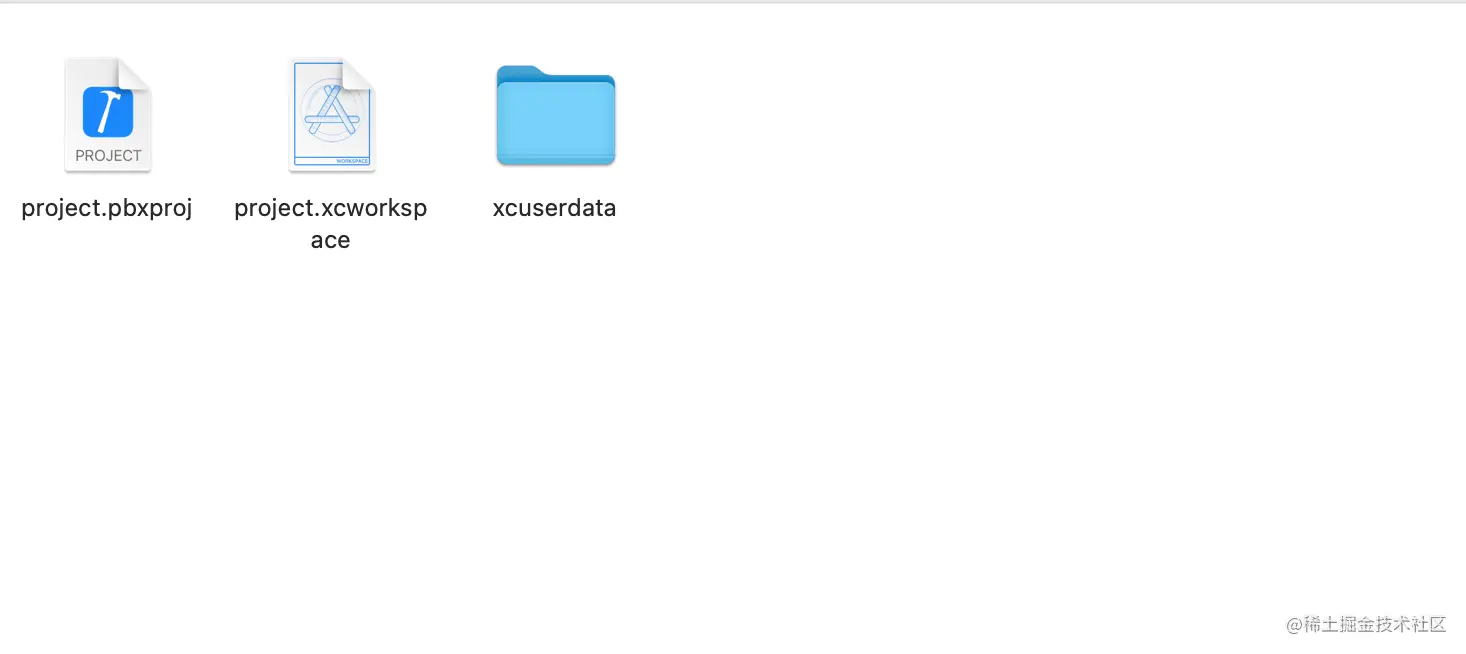Click the folded corner of xcworkspace document icon
This screenshot has height=654, width=1466.
(359, 73)
